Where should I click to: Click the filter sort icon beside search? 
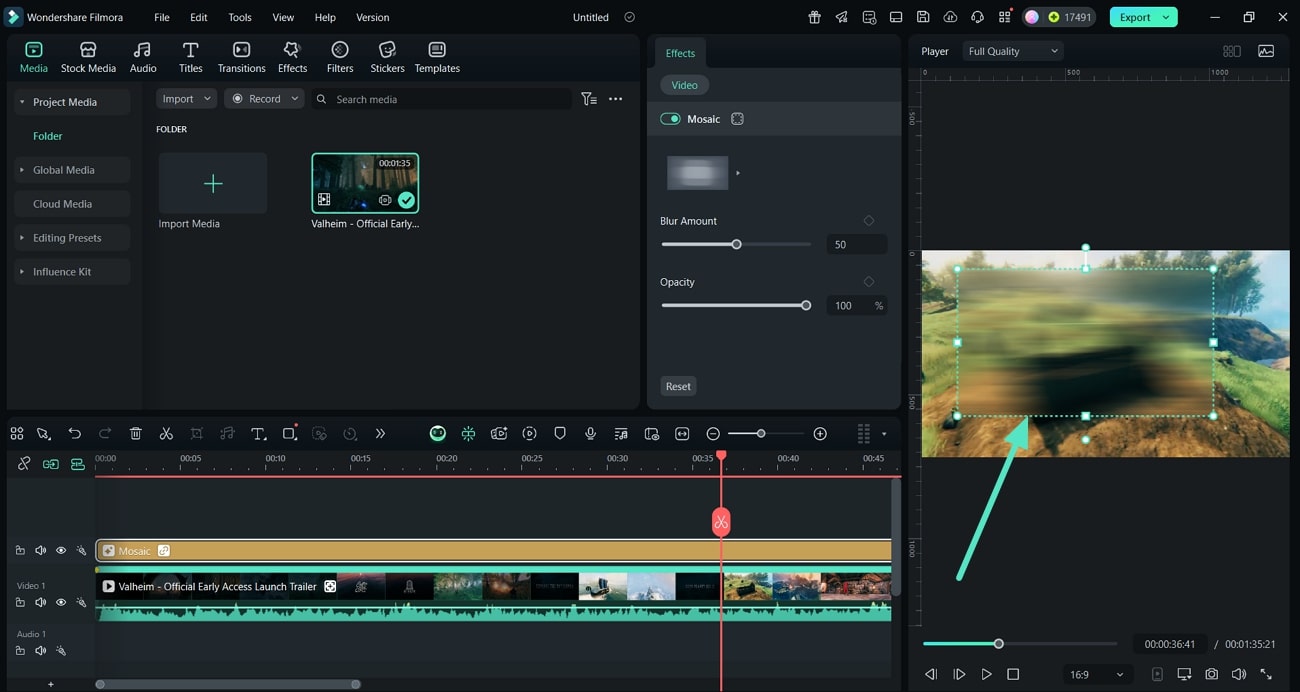(x=589, y=99)
